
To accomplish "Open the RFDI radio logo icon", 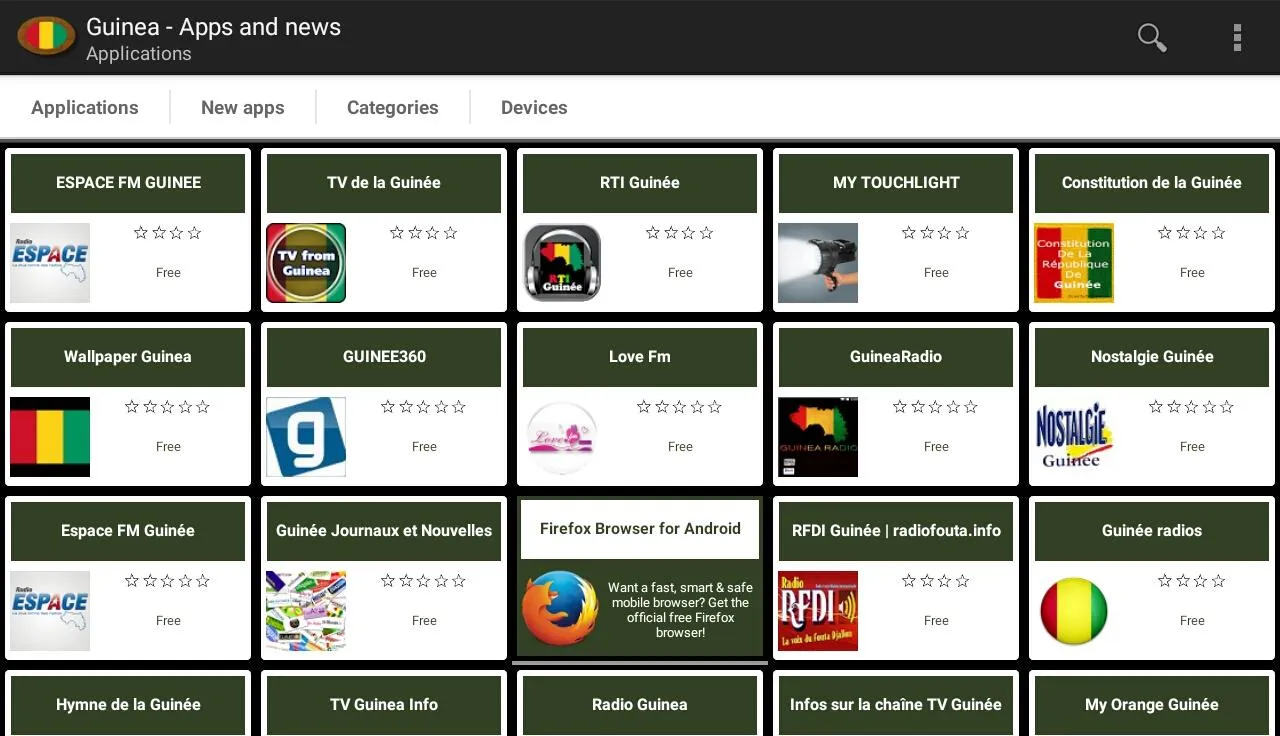I will point(818,611).
